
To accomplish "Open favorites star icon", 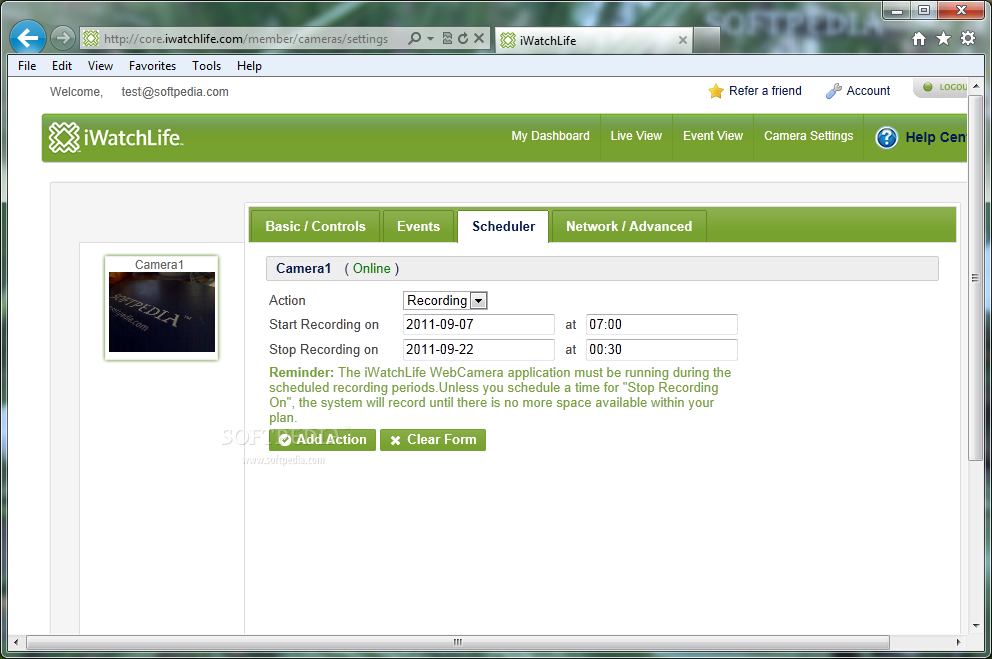I will click(943, 39).
